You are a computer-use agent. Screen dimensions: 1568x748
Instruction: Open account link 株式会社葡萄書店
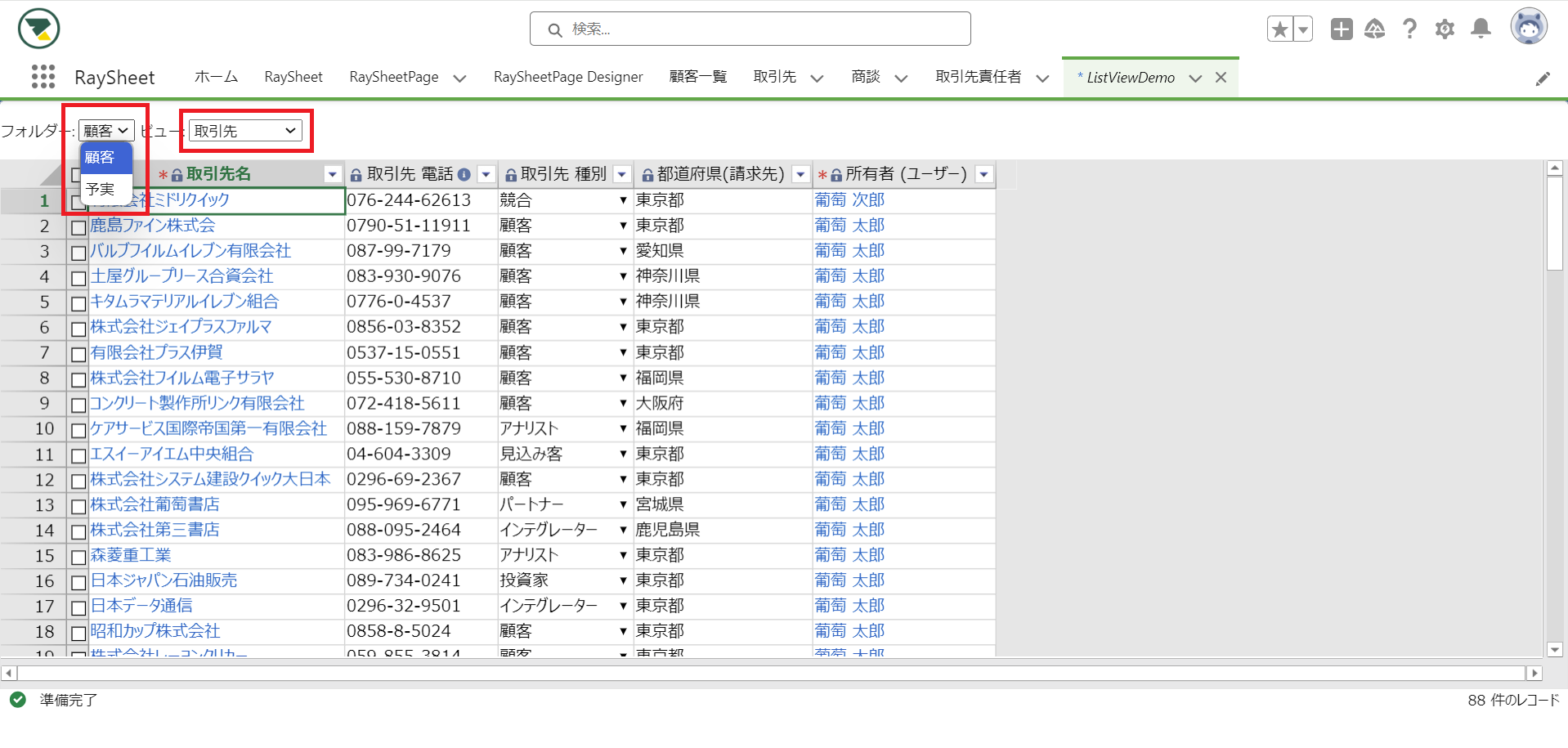(x=155, y=504)
